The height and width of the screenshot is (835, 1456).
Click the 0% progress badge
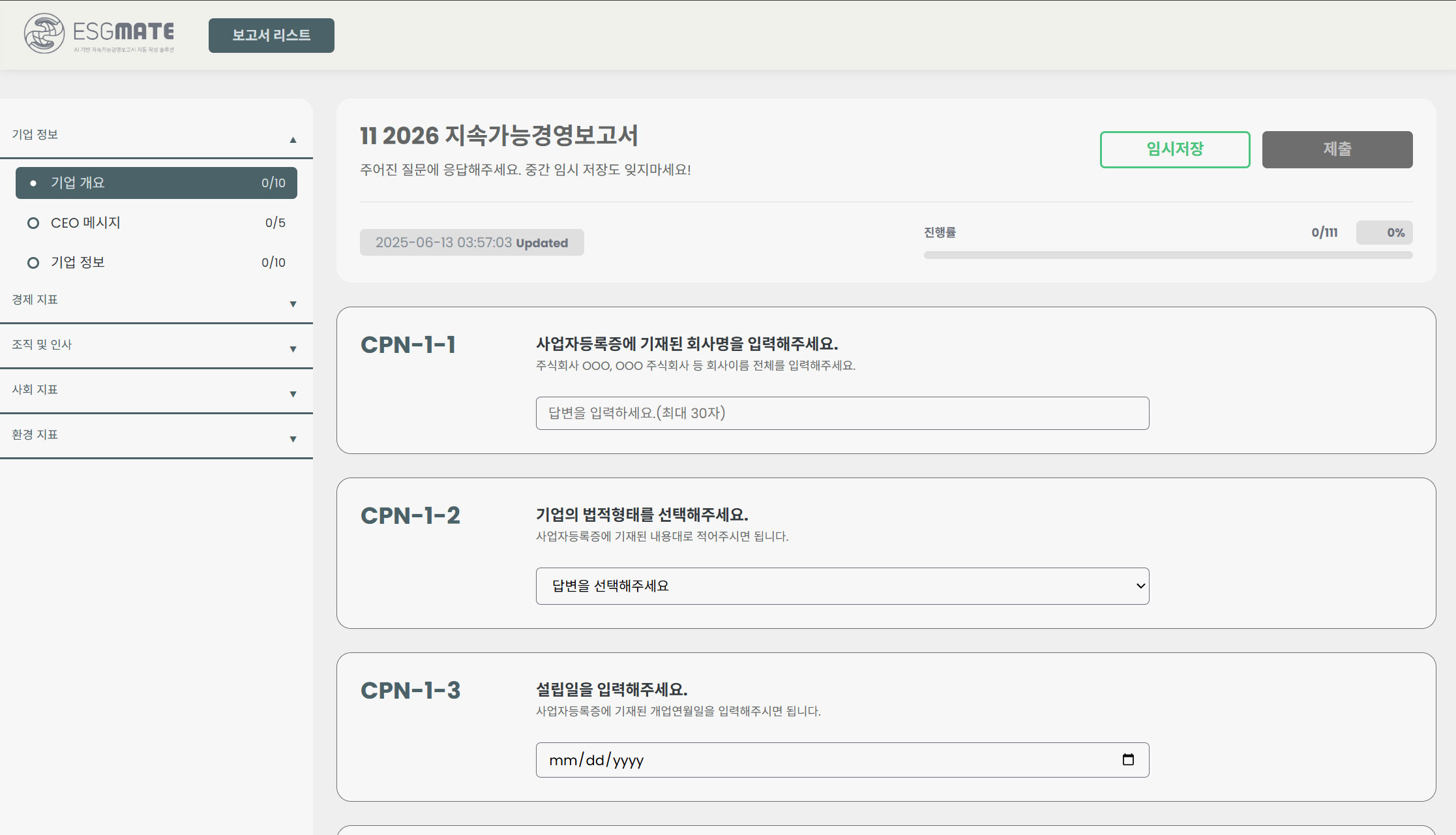(x=1384, y=232)
